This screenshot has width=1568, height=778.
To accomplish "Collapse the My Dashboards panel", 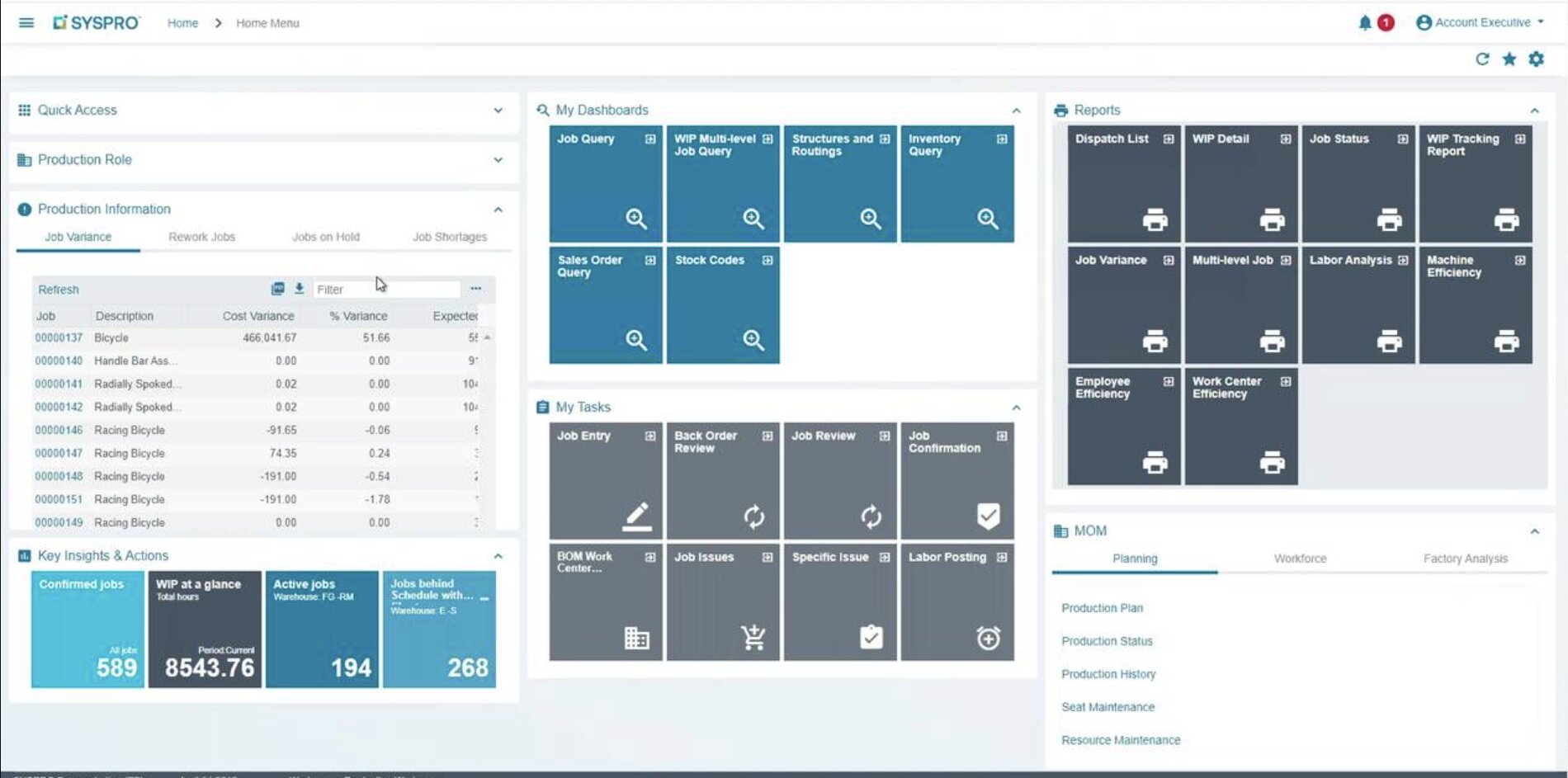I will tap(1016, 111).
